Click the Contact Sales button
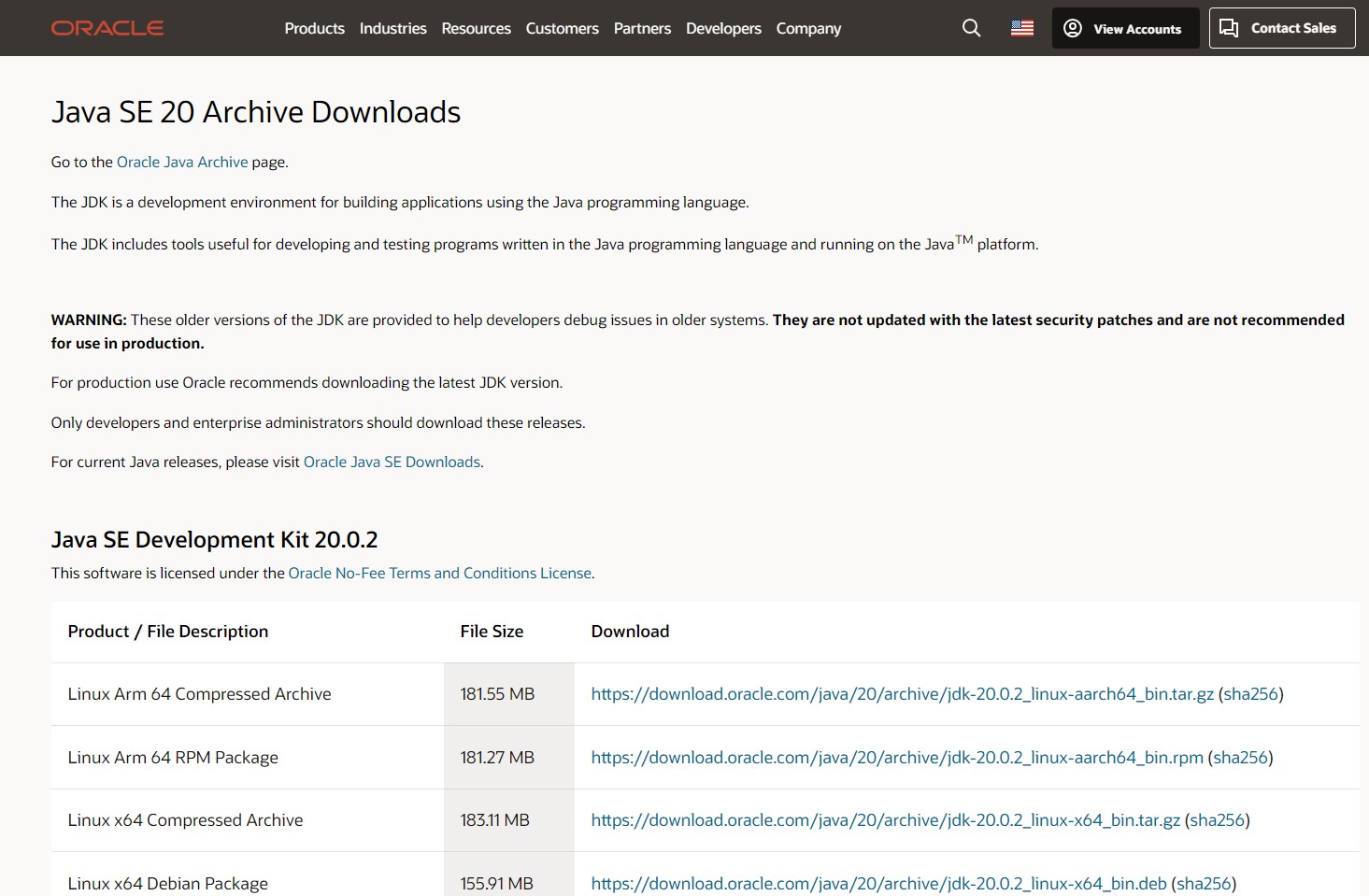Image resolution: width=1369 pixels, height=896 pixels. click(1281, 28)
